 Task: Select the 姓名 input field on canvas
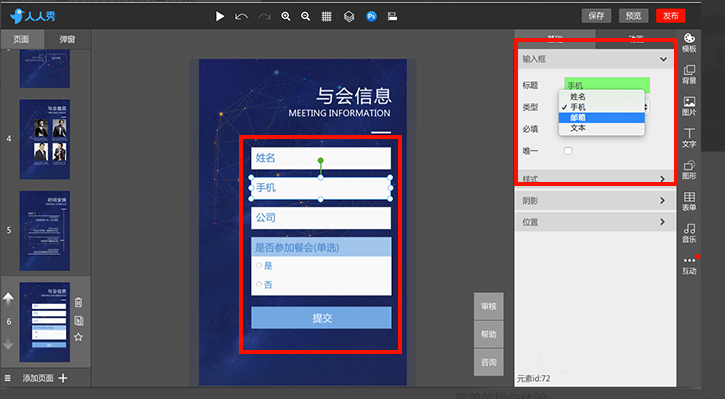[x=321, y=158]
